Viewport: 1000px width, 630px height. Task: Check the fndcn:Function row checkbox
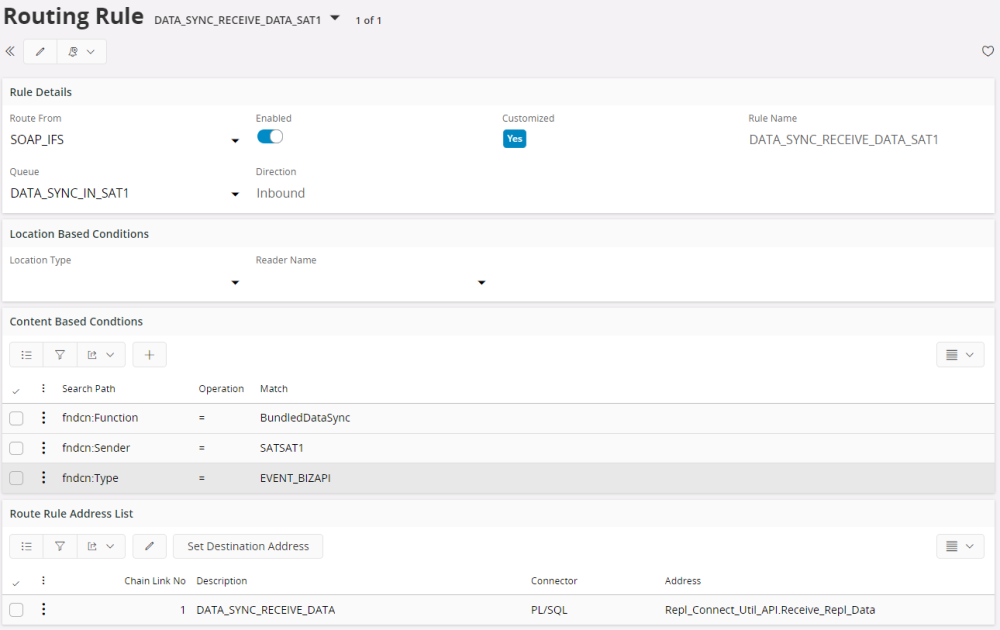[x=16, y=418]
